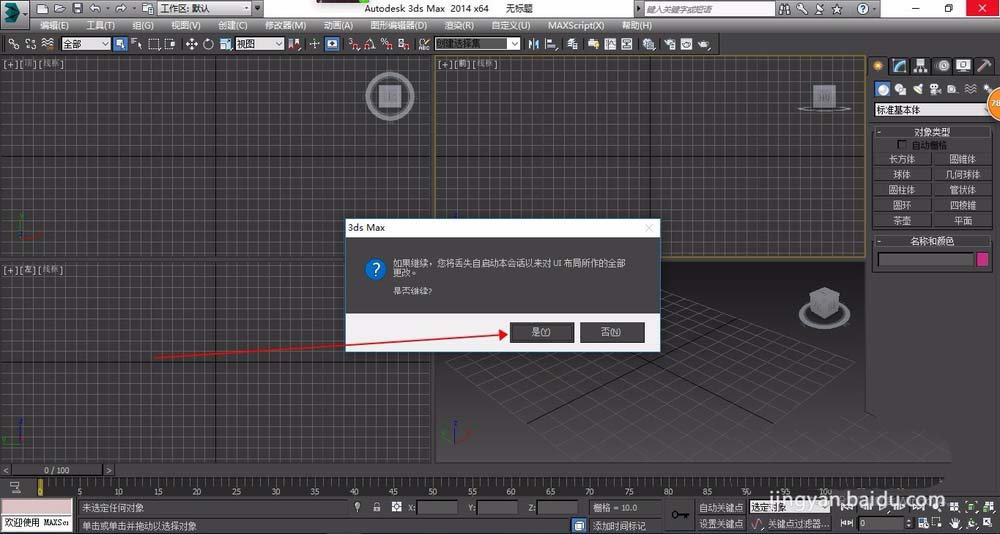The width and height of the screenshot is (1000, 534).
Task: Click the Align tool icon
Action: pos(550,44)
